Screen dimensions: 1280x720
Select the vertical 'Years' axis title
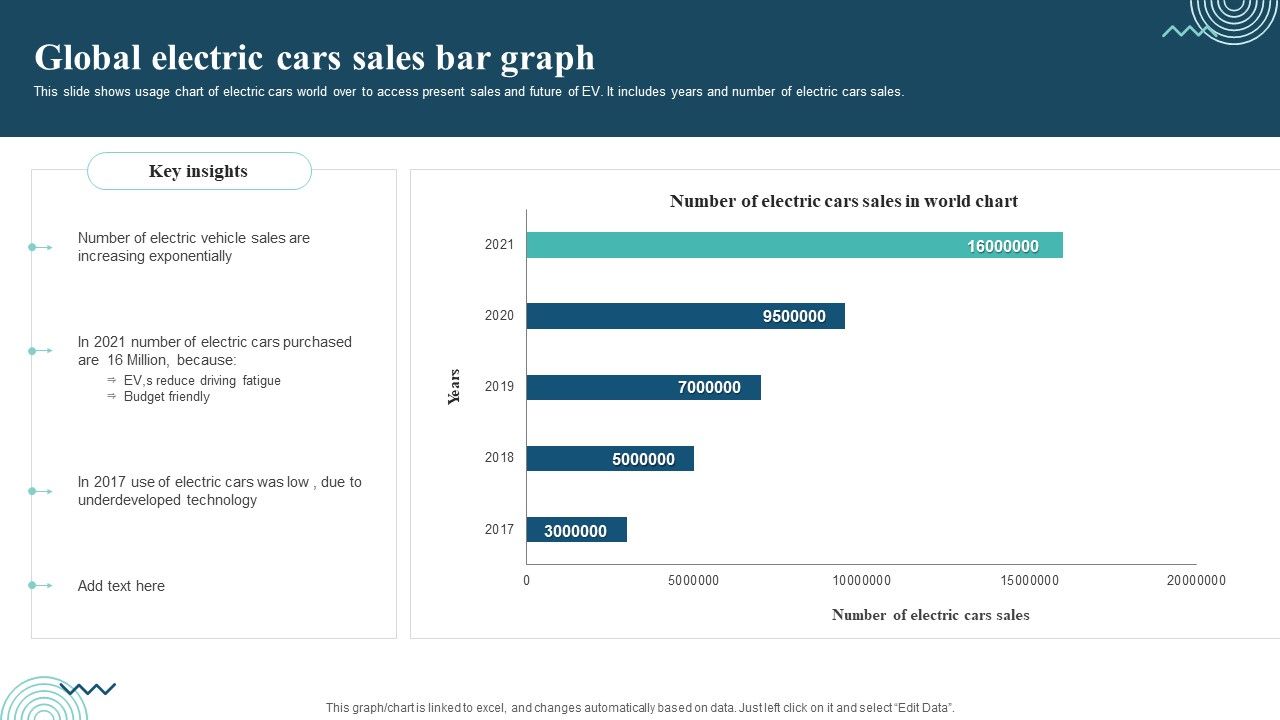(x=454, y=387)
